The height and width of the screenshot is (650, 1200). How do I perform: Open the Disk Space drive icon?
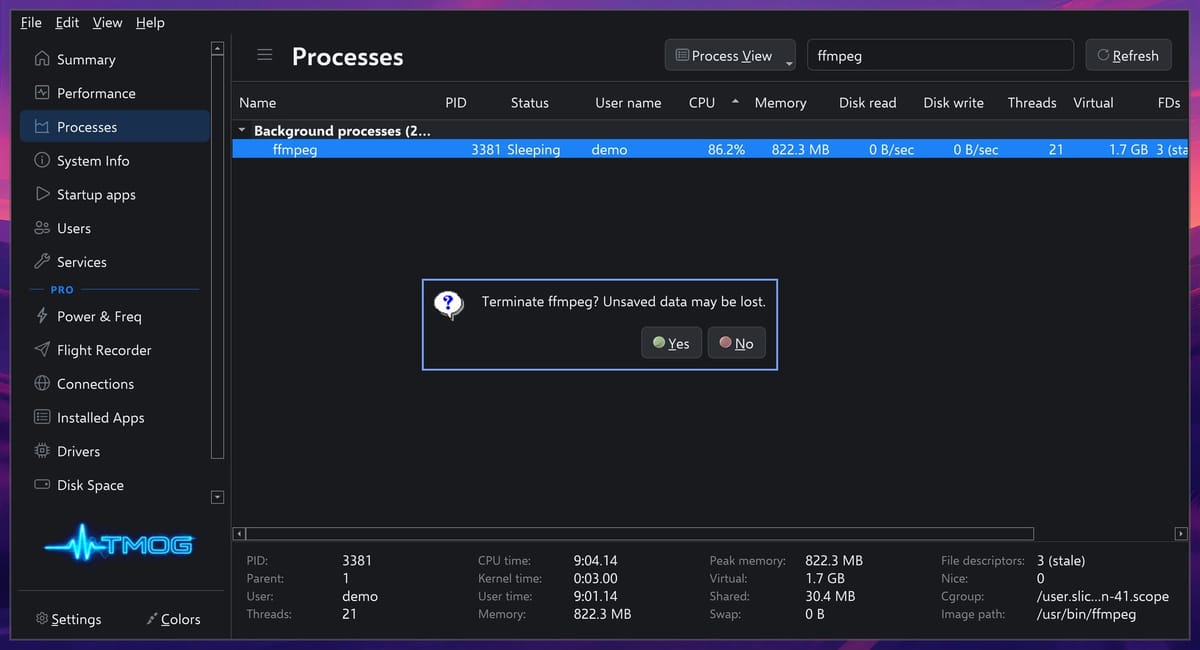[41, 485]
